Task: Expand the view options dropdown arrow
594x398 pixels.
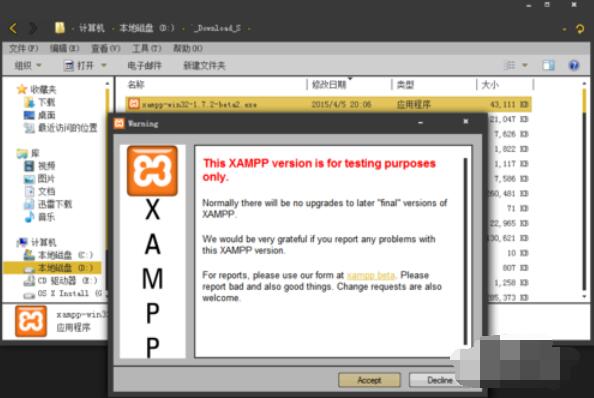Action: [525, 66]
